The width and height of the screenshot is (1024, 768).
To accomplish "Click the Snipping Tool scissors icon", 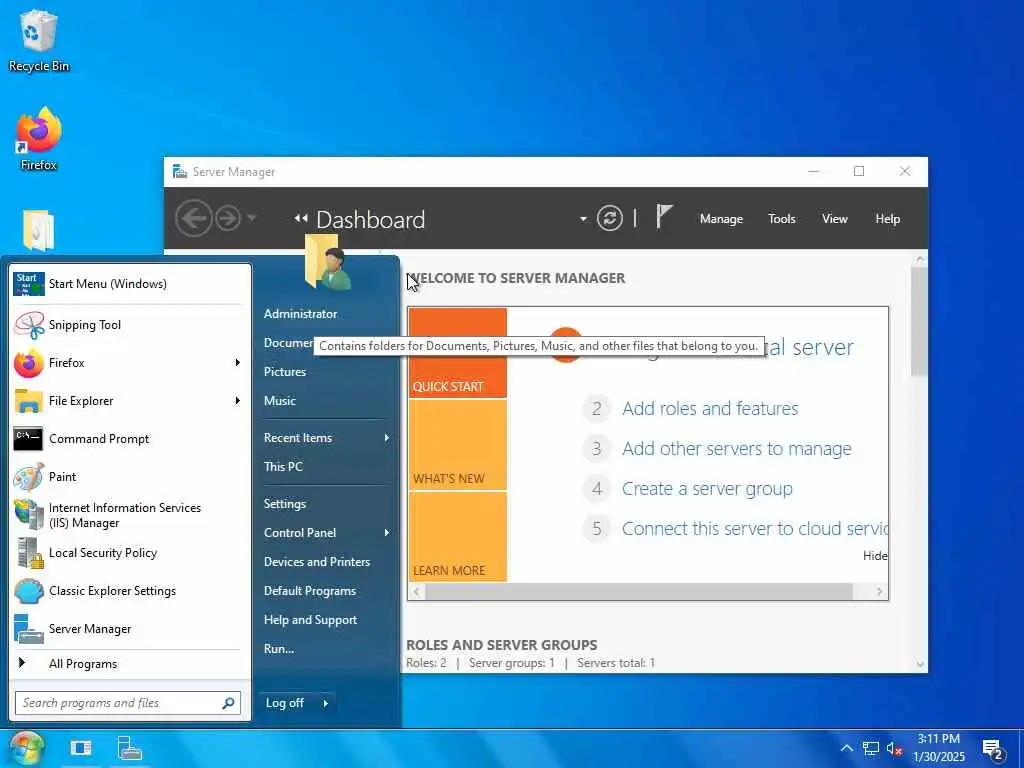I will pos(29,325).
